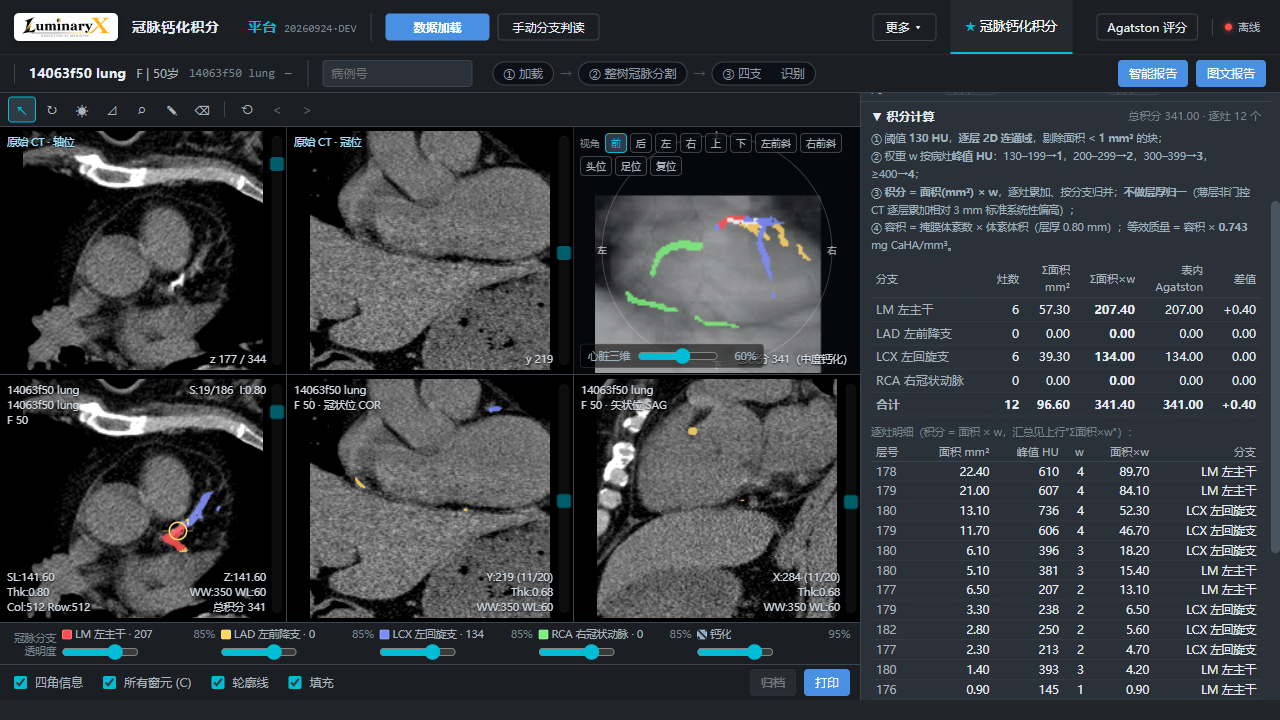Select the pencil draw tool
The image size is (1280, 720).
172,110
